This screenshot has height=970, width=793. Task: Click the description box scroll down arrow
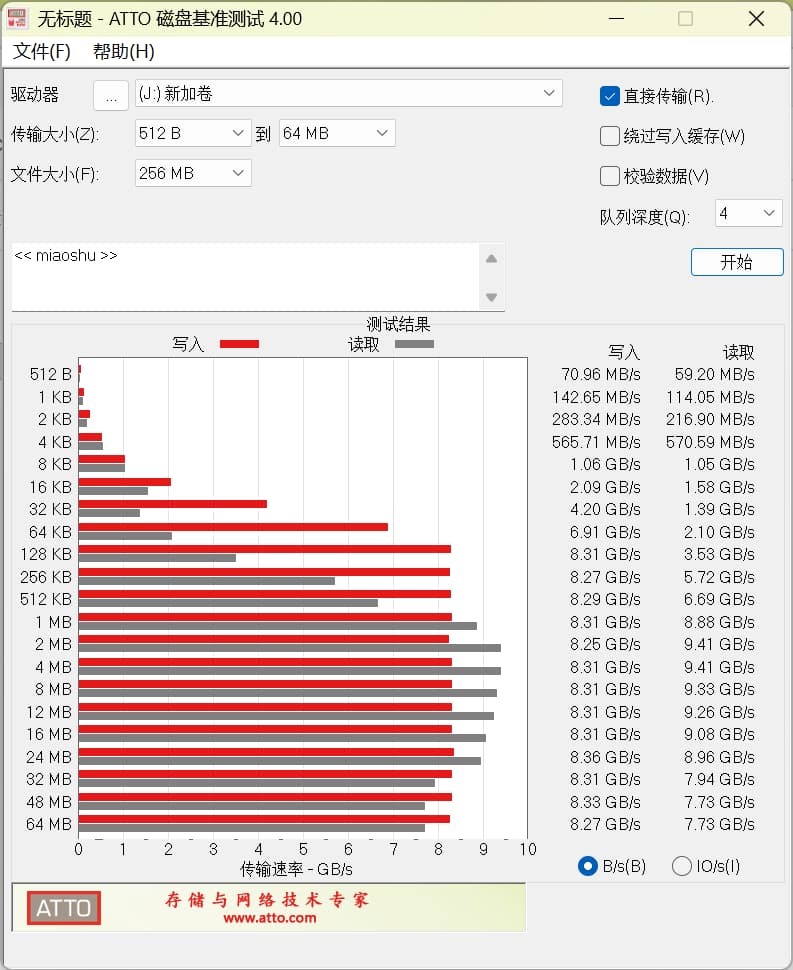pos(491,297)
